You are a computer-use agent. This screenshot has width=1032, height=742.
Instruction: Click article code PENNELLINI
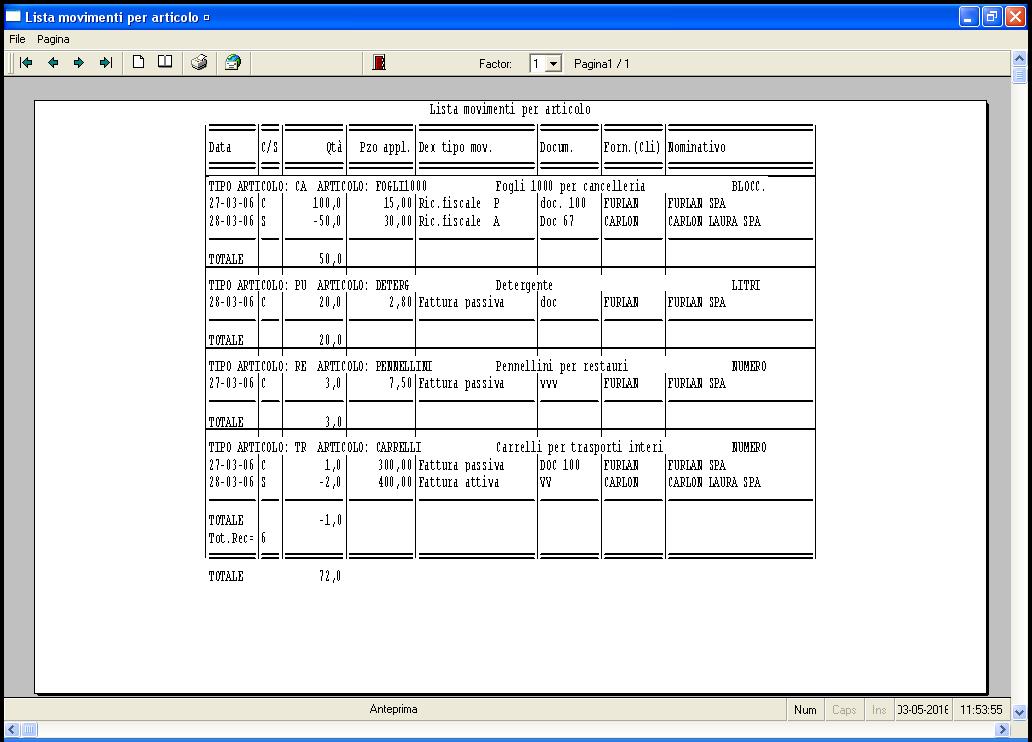pyautogui.click(x=403, y=366)
